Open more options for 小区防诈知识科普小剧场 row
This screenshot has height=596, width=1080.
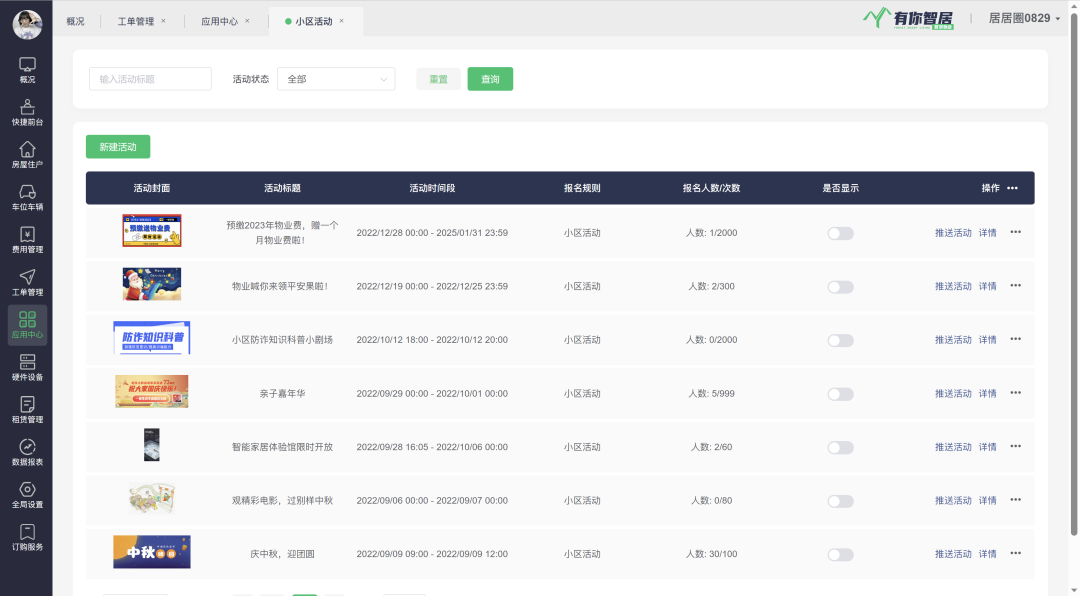(x=1015, y=339)
